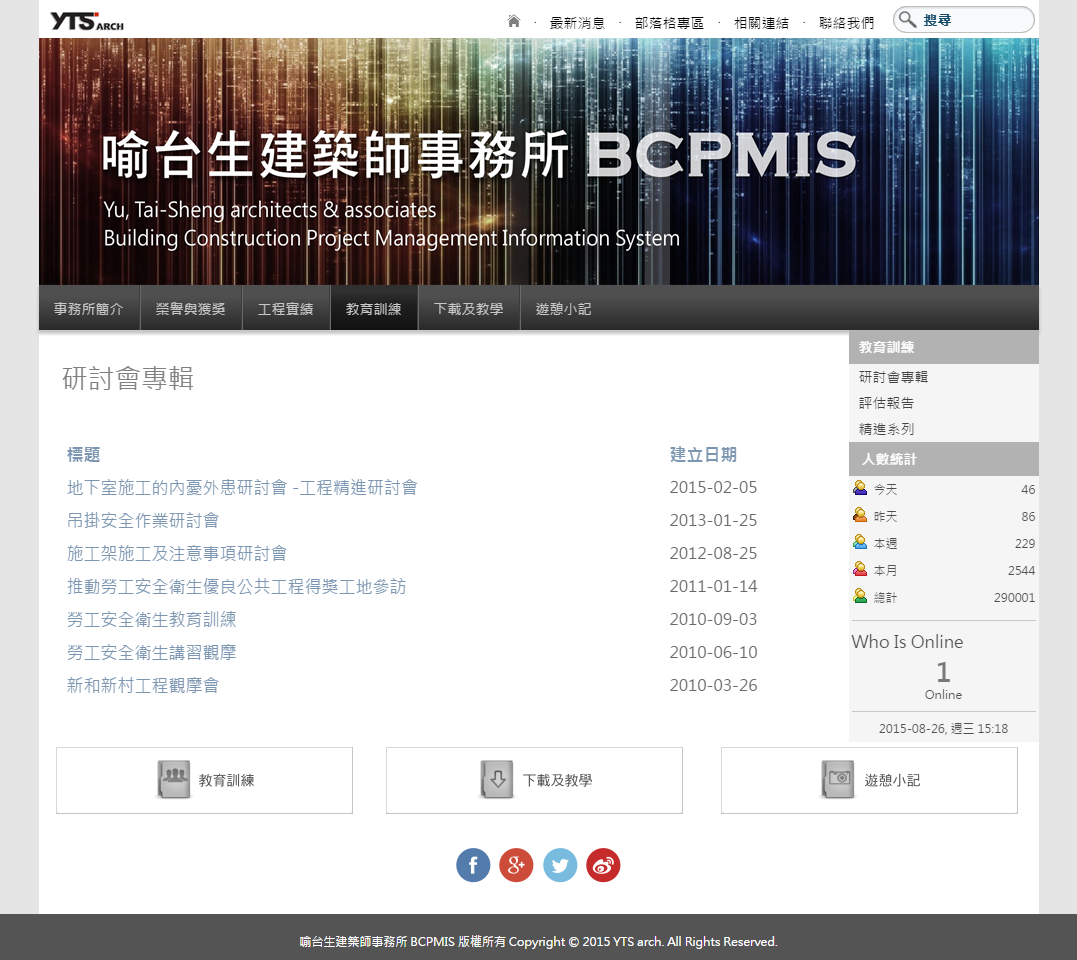Screen dimensions: 1077x960
Task: Click the 搜尋 search input field
Action: [973, 20]
